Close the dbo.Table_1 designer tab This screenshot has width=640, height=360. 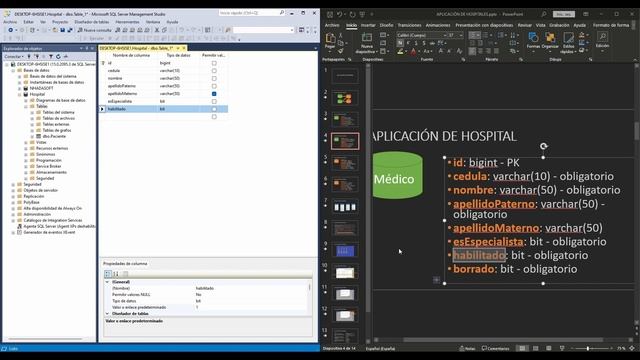point(184,48)
